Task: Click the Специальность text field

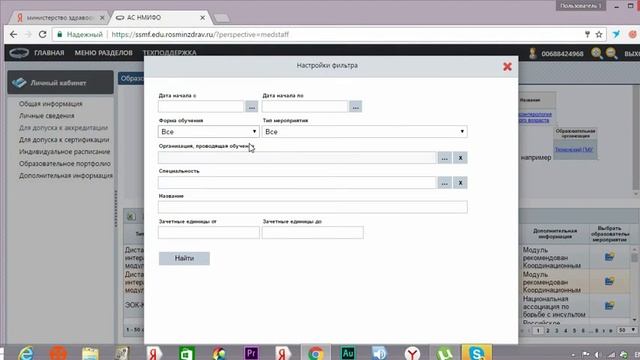Action: pyautogui.click(x=297, y=183)
